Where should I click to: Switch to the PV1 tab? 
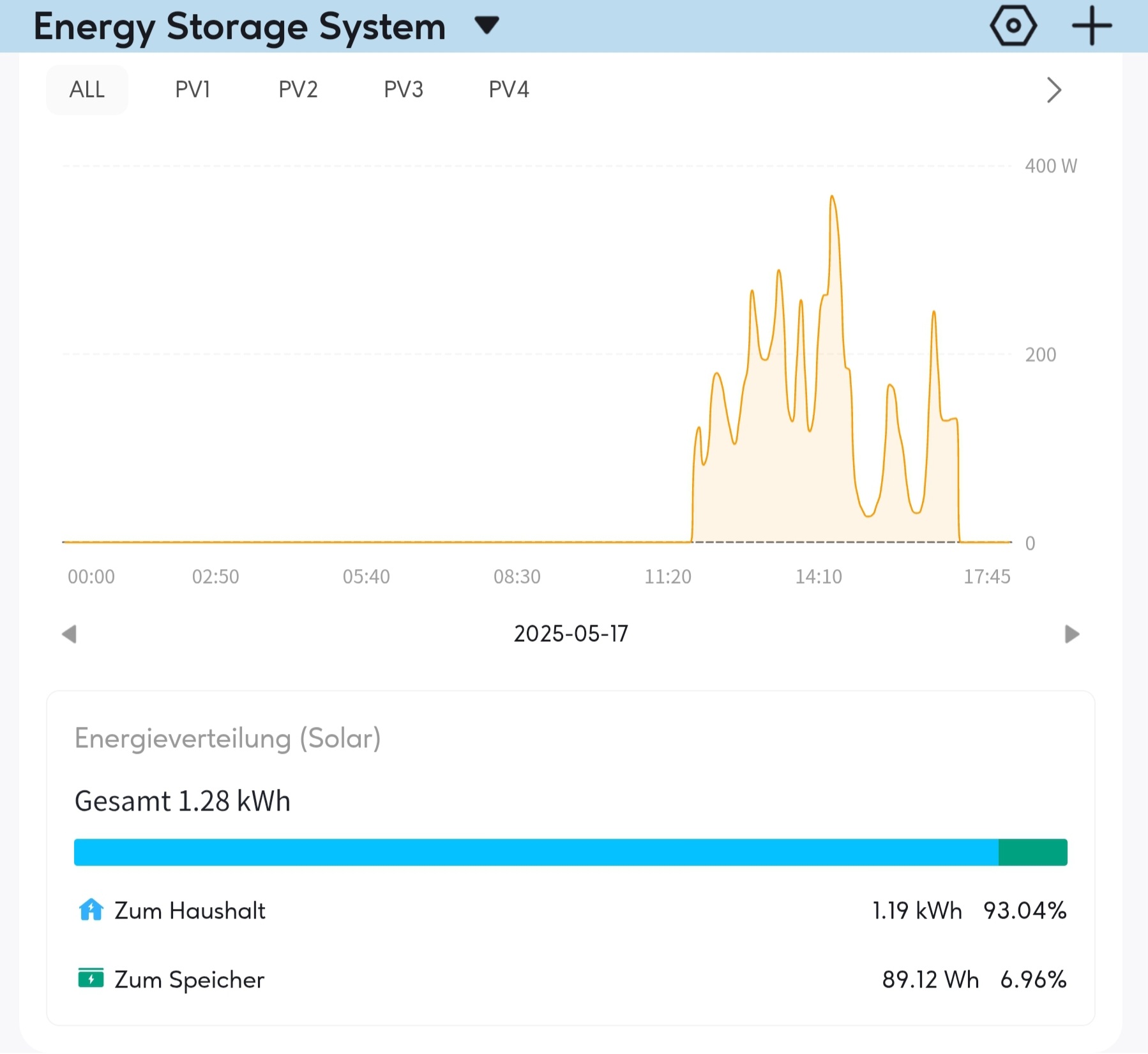tap(192, 89)
